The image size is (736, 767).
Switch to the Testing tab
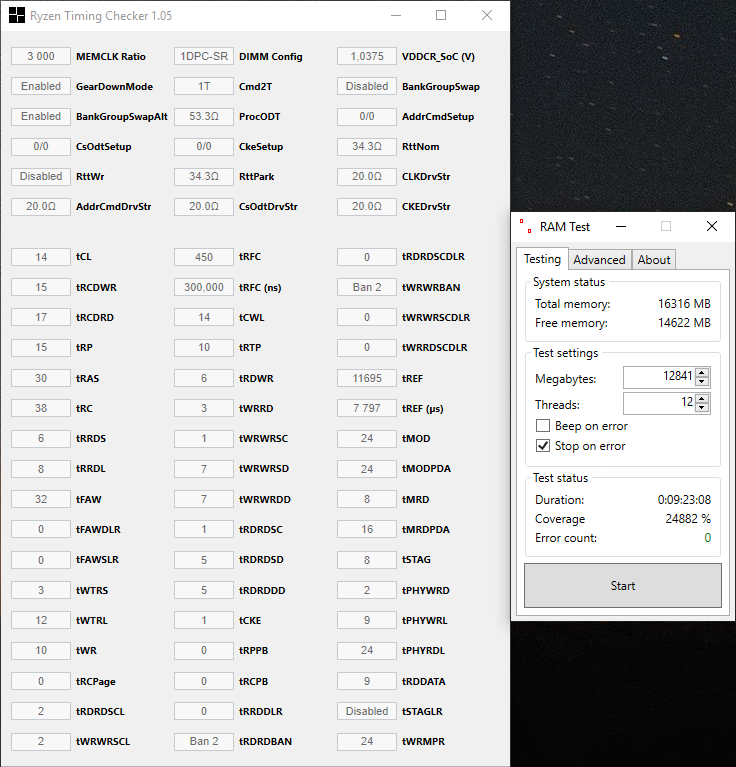pyautogui.click(x=542, y=259)
